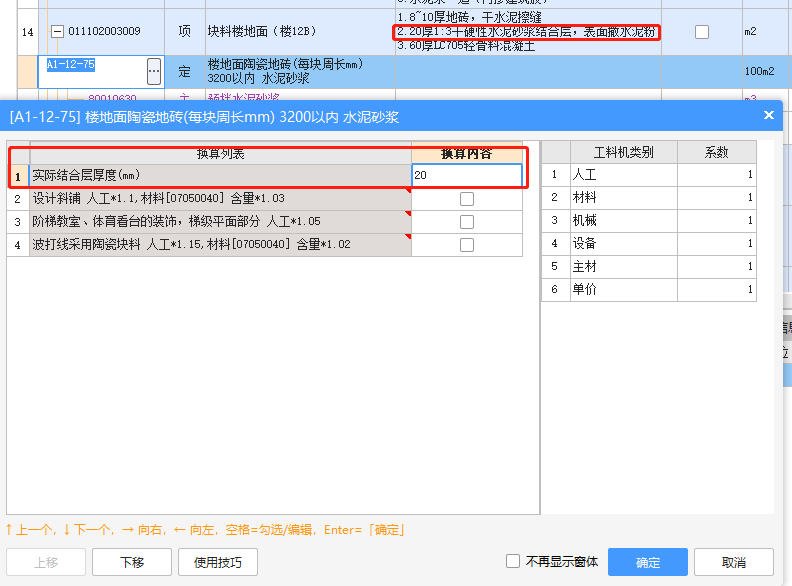Click the 工料机类别 column header
The image size is (792, 586).
click(x=623, y=152)
